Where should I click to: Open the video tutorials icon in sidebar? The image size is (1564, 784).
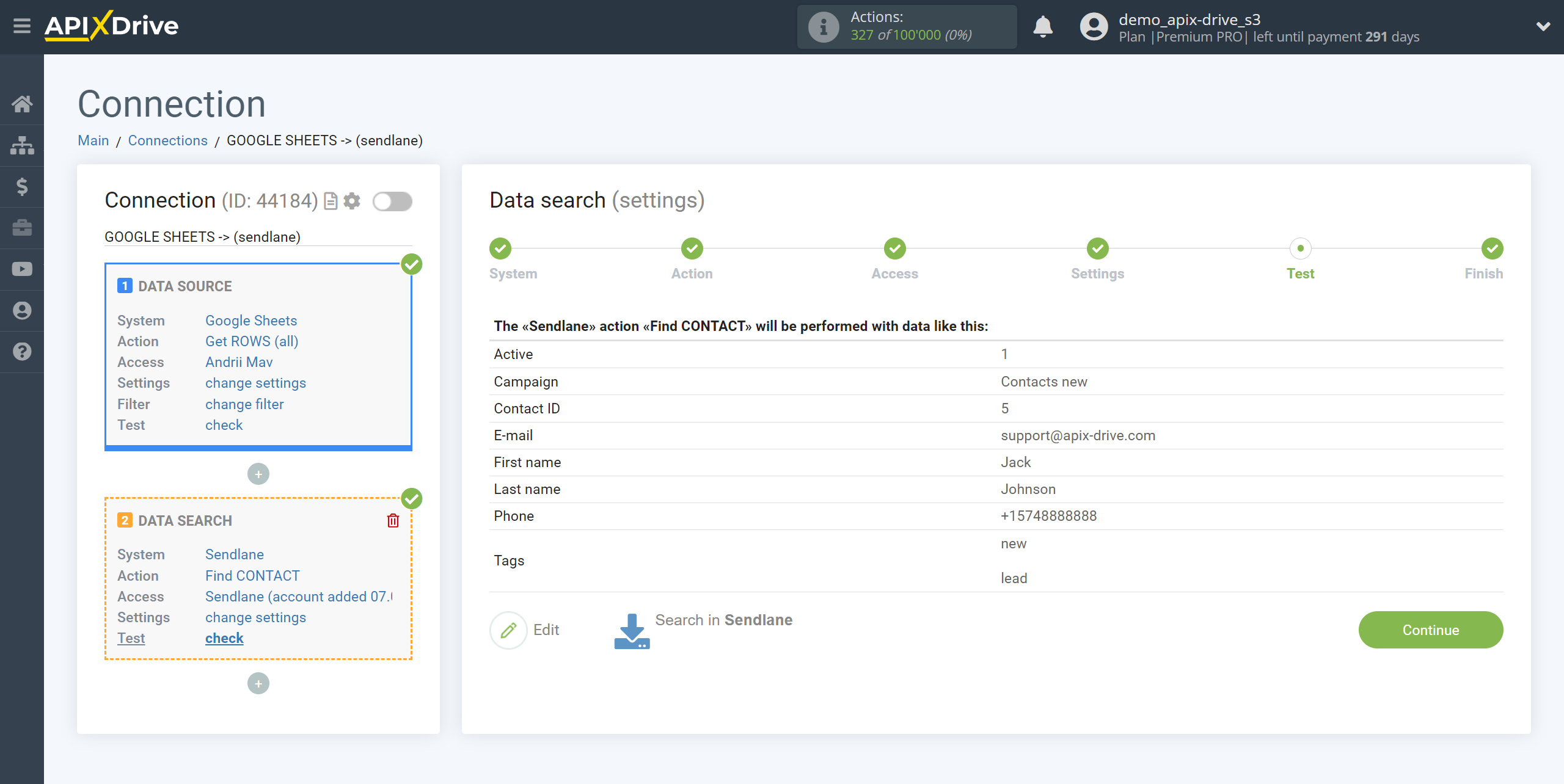[x=22, y=269]
